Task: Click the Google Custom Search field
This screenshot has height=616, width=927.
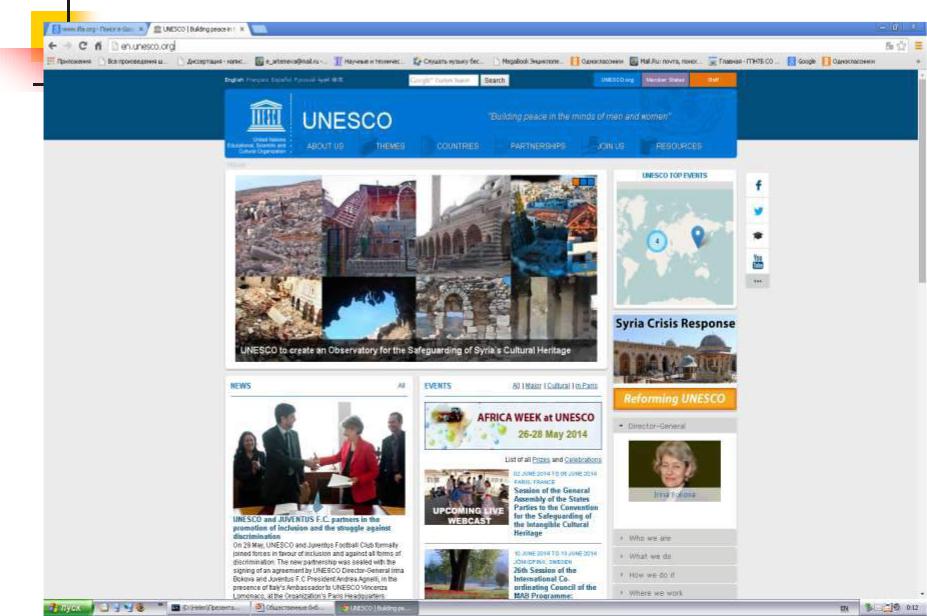Action: [x=443, y=80]
